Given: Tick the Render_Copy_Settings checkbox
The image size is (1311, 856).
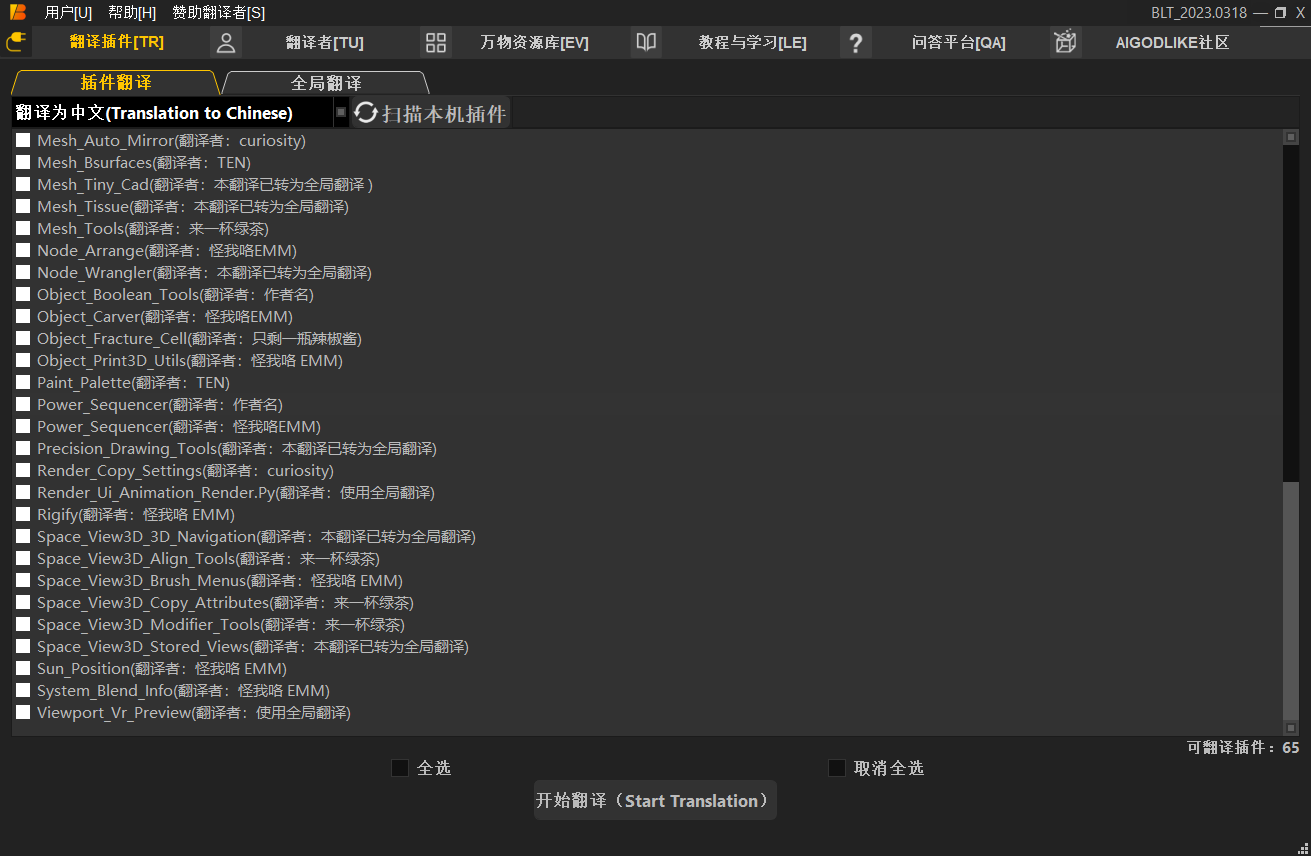Looking at the screenshot, I should point(23,470).
